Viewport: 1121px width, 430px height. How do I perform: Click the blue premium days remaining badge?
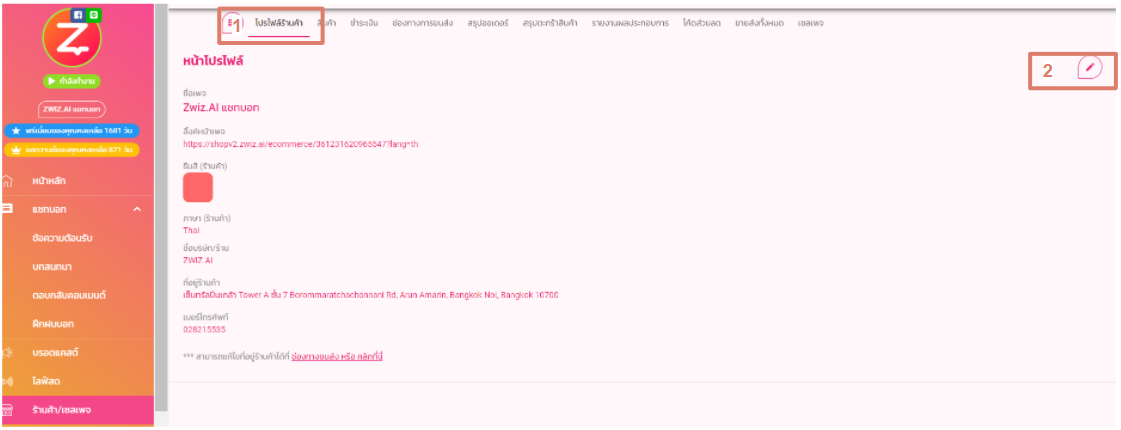(x=72, y=130)
